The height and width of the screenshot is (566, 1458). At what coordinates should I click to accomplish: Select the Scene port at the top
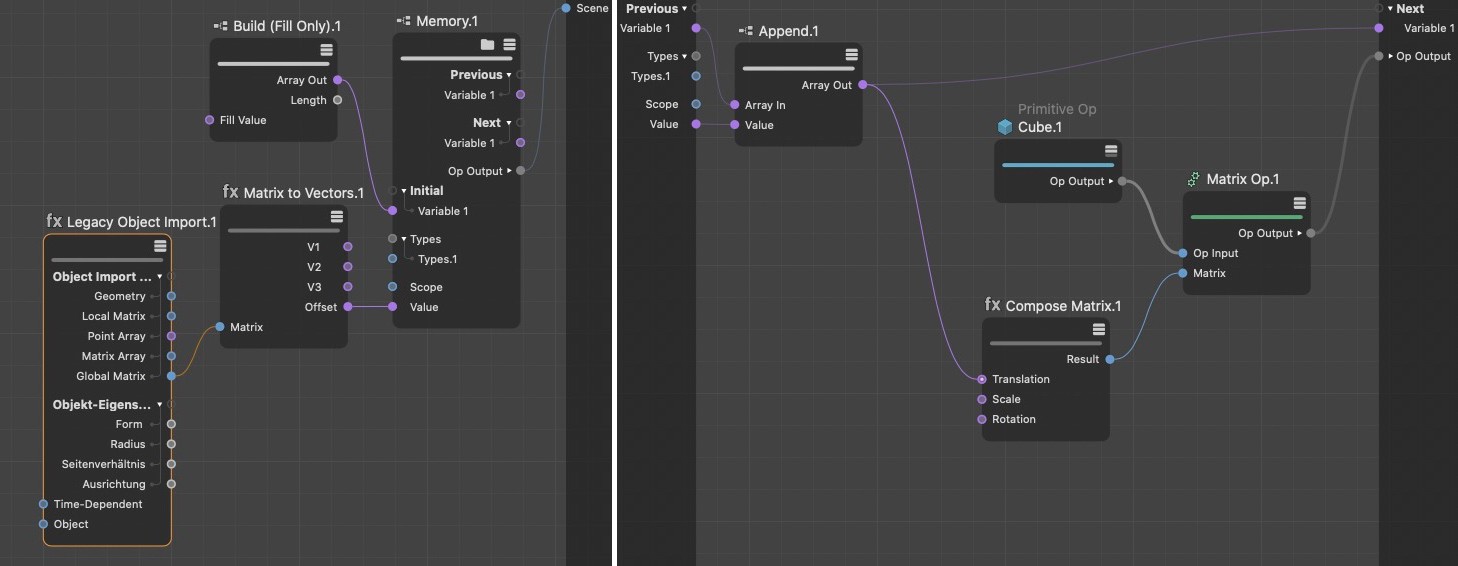pos(566,8)
